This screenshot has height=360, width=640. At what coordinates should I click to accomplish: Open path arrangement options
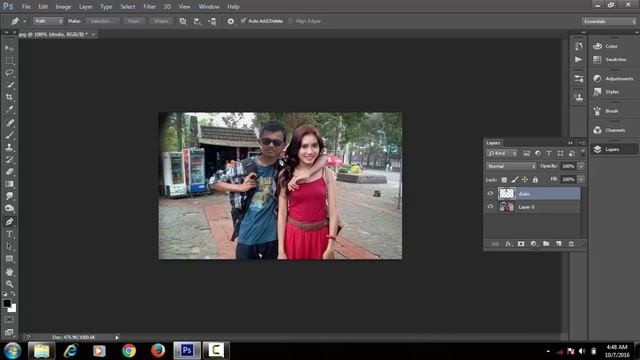[212, 21]
